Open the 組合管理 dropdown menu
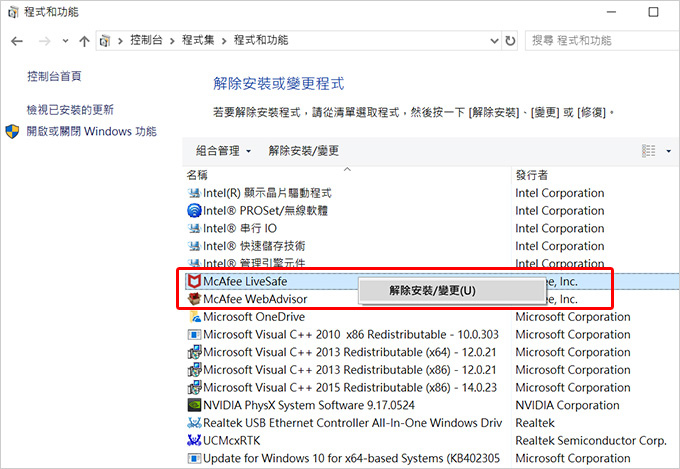This screenshot has width=680, height=469. (x=223, y=151)
